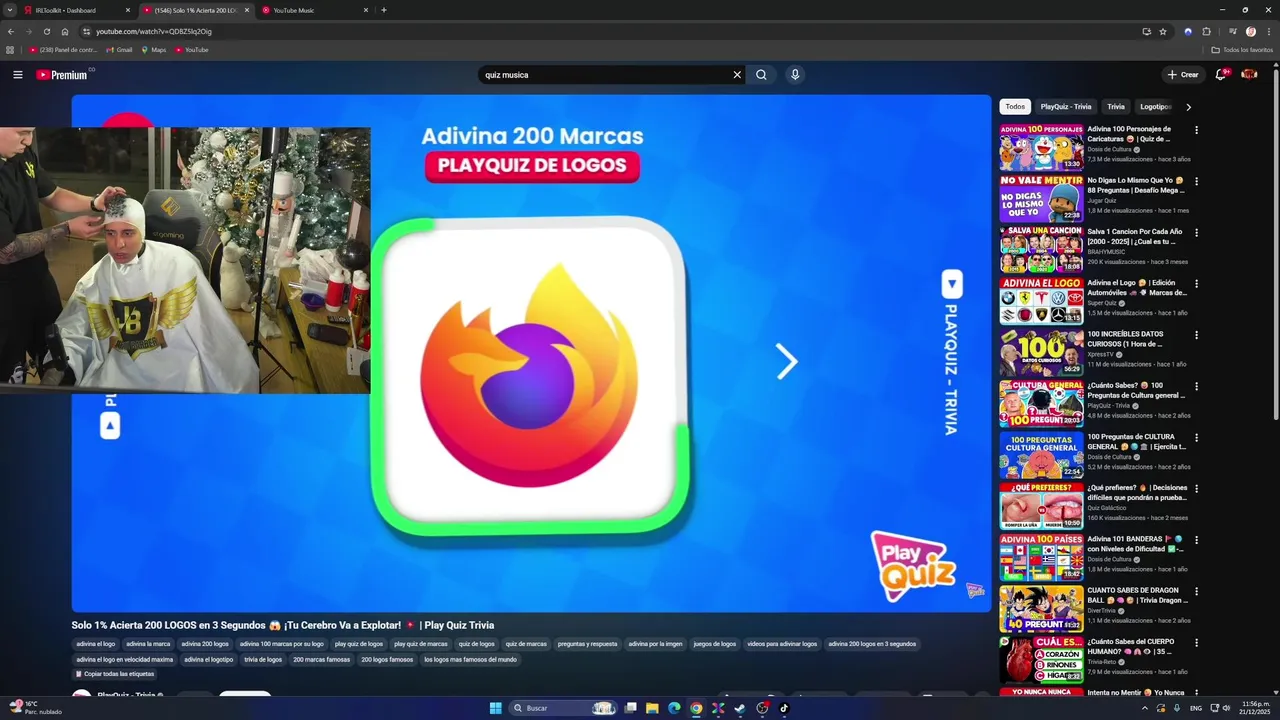The width and height of the screenshot is (1280, 720).
Task: Open Salva 1 Cancion Por Cada Año thumbnail
Action: 1041,249
